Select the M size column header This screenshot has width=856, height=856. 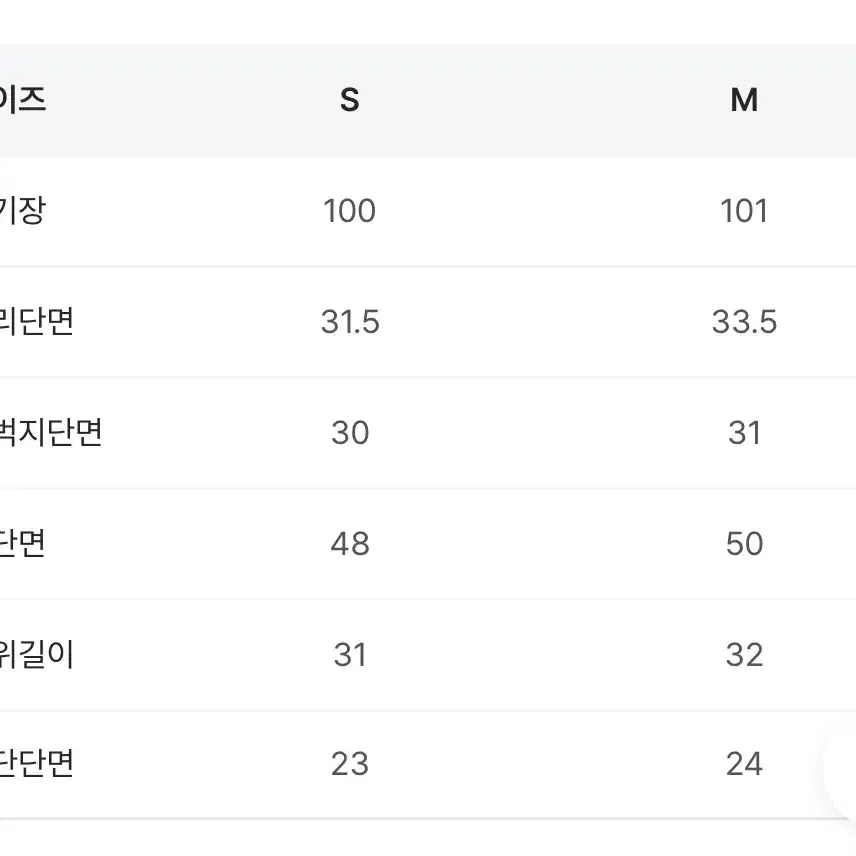[x=744, y=100]
